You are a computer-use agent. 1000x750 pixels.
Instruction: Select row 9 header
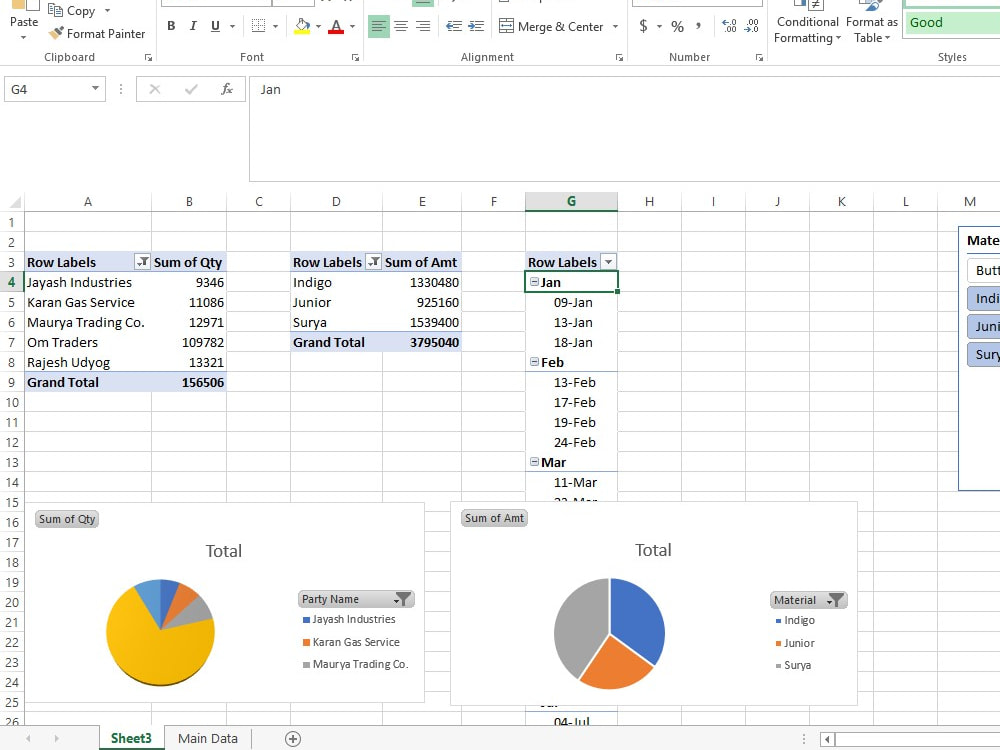coord(11,383)
